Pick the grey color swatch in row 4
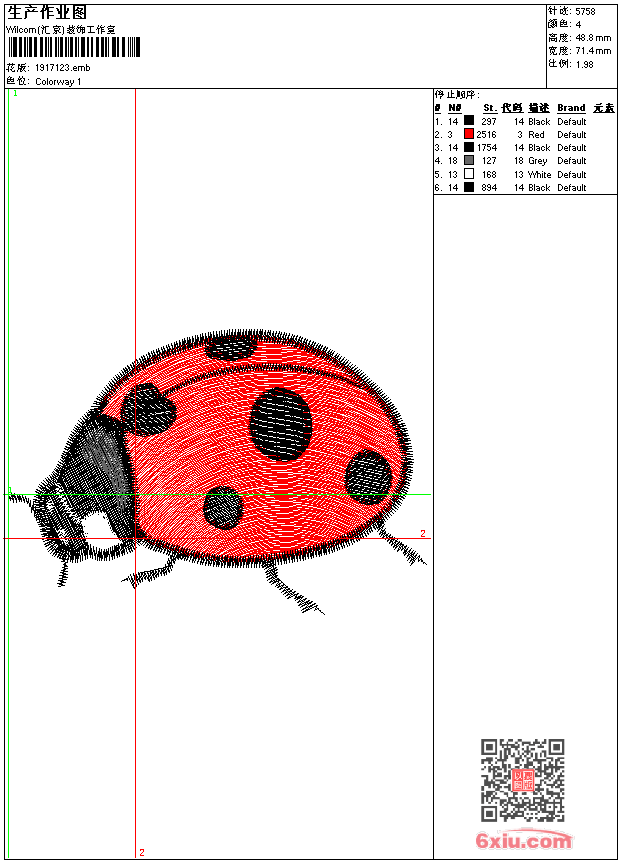The height and width of the screenshot is (860, 620). click(x=469, y=160)
